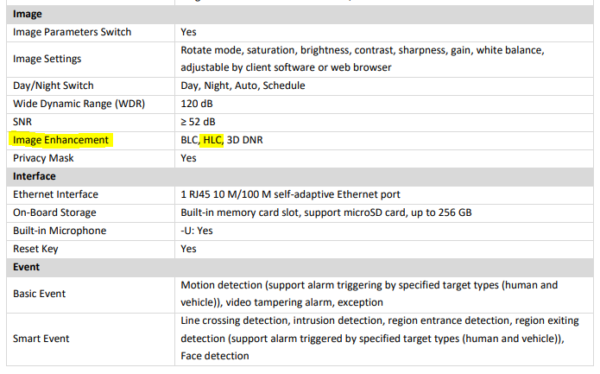Select the Image Parameters Switch row label

tap(72, 32)
